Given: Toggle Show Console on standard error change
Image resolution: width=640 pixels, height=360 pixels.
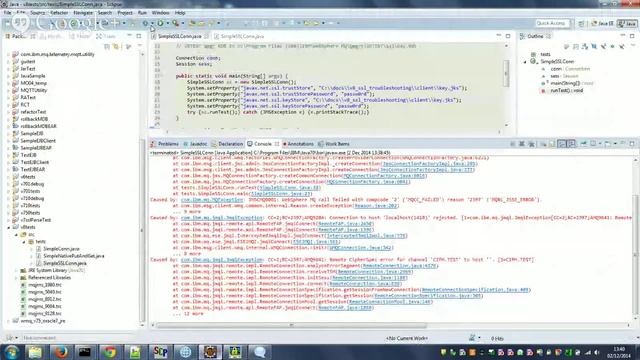Looking at the screenshot, I should 571,144.
